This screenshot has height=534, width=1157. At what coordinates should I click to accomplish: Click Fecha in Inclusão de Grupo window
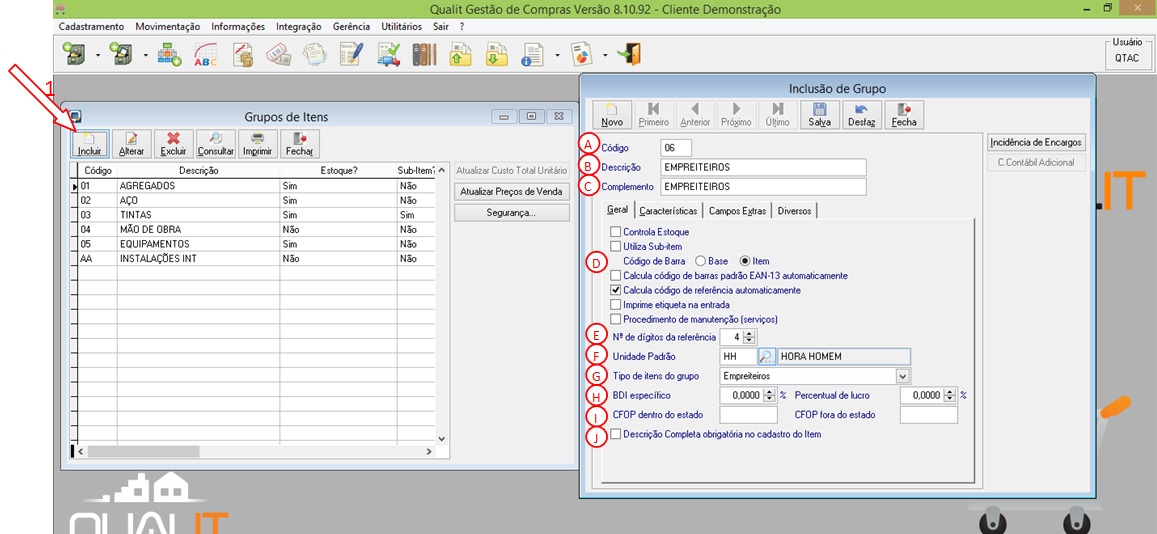click(x=904, y=114)
